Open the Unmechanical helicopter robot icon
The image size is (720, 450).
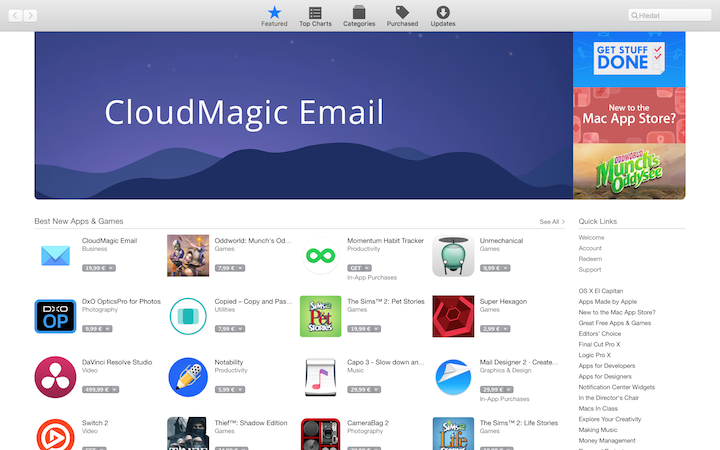pyautogui.click(x=453, y=256)
